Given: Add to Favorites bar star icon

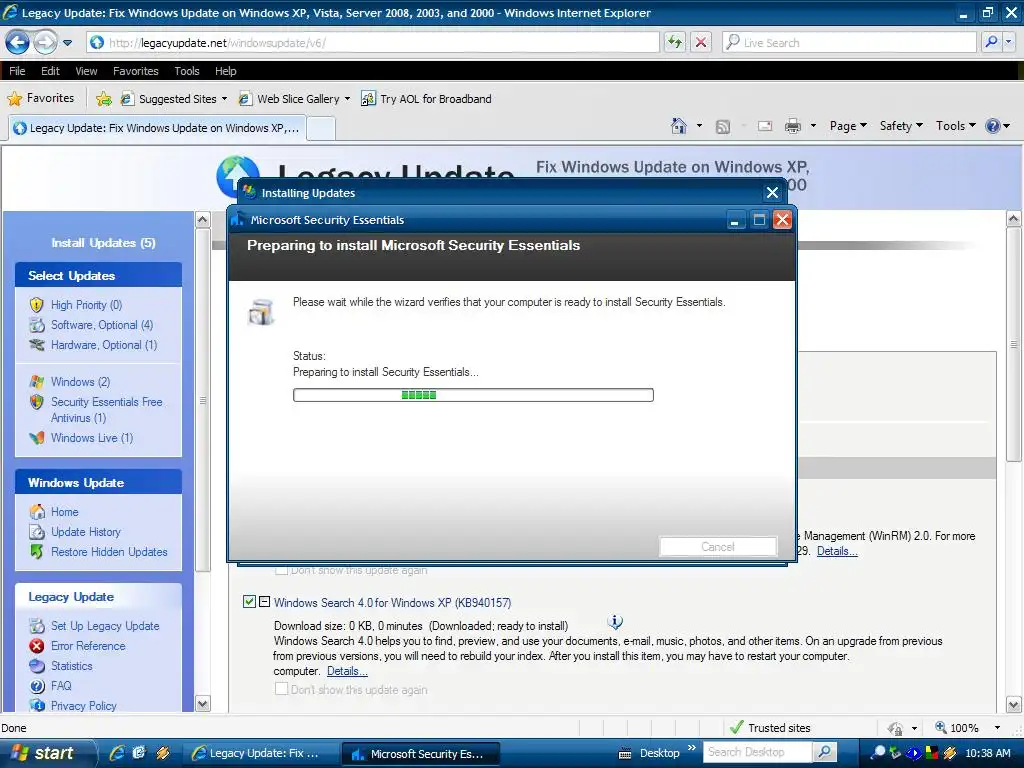Looking at the screenshot, I should point(103,99).
